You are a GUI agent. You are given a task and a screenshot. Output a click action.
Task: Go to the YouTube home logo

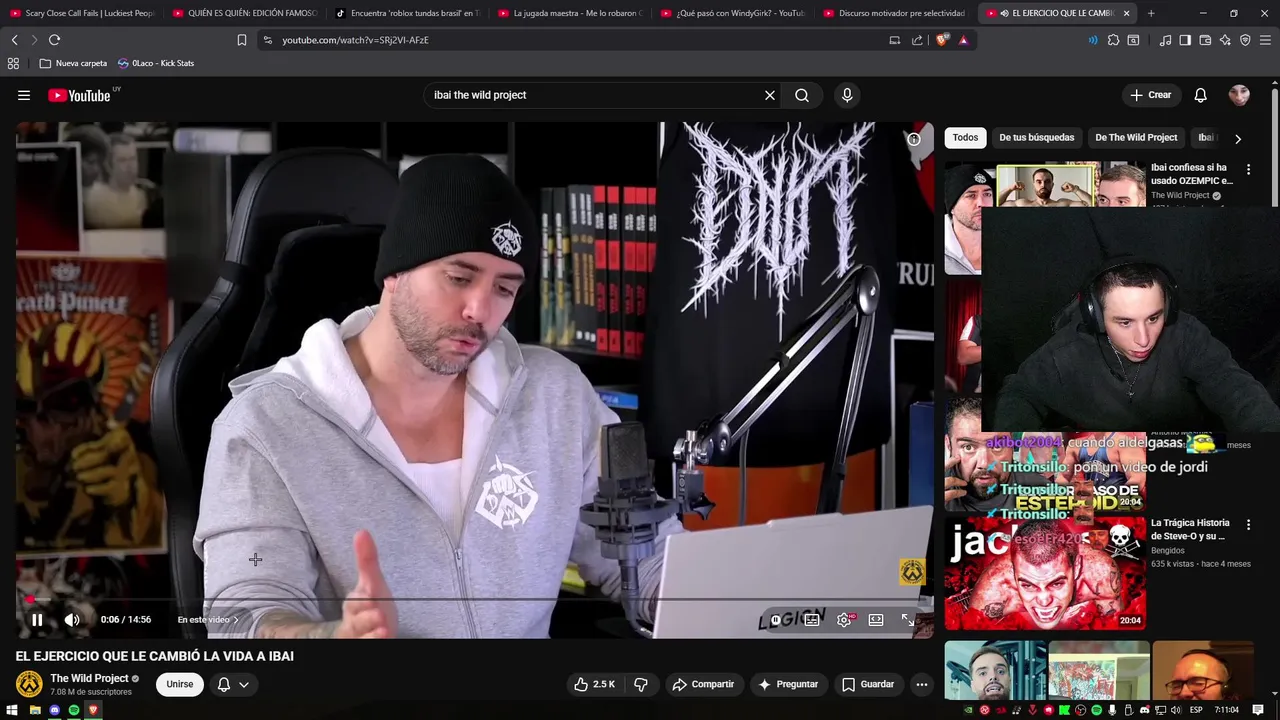click(79, 95)
